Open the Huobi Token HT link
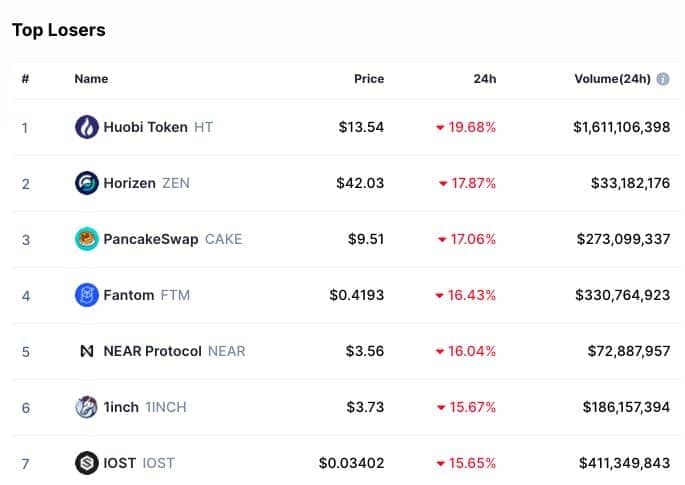The height and width of the screenshot is (485, 685). 158,127
